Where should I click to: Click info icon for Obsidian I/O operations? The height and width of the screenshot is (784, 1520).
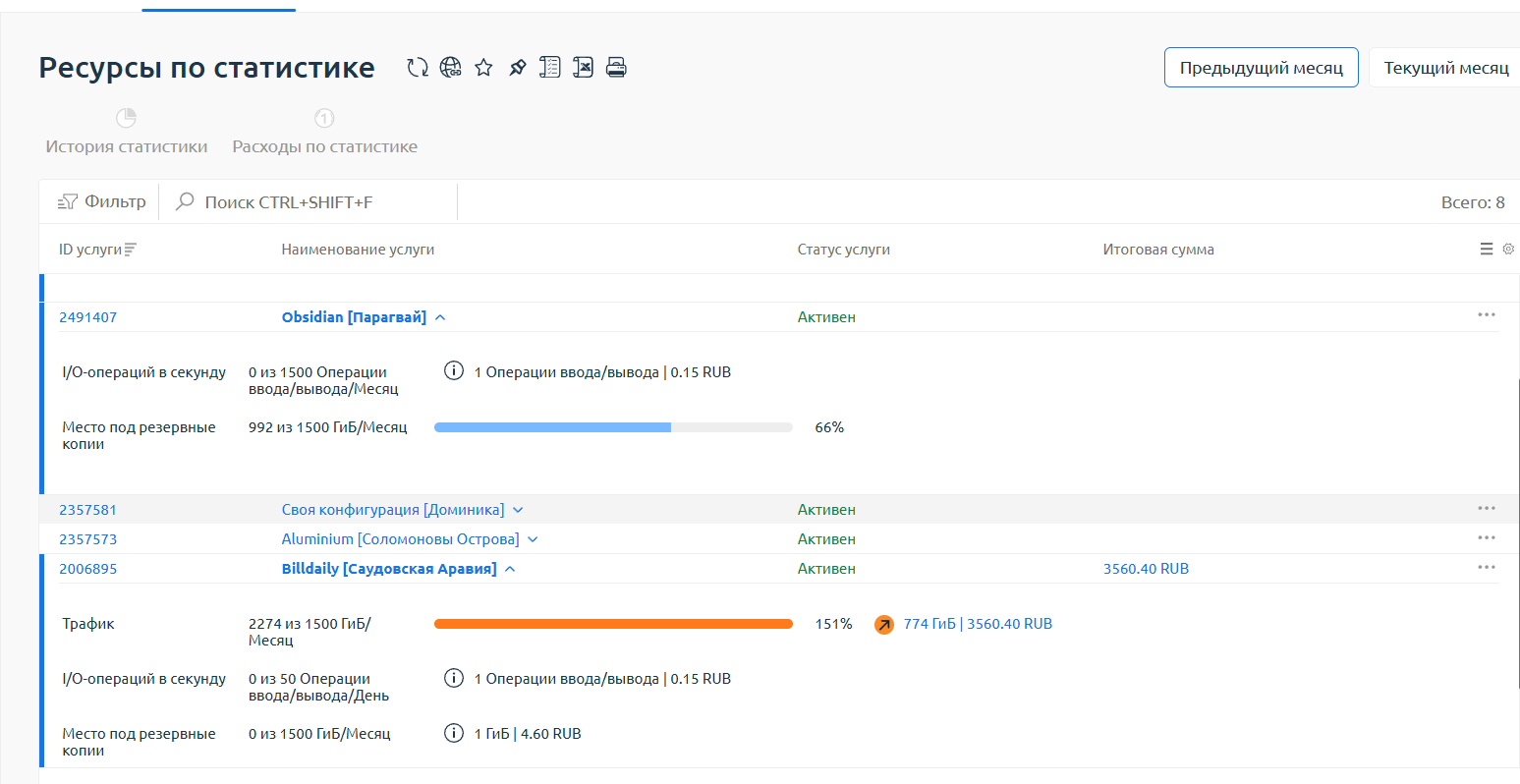453,371
